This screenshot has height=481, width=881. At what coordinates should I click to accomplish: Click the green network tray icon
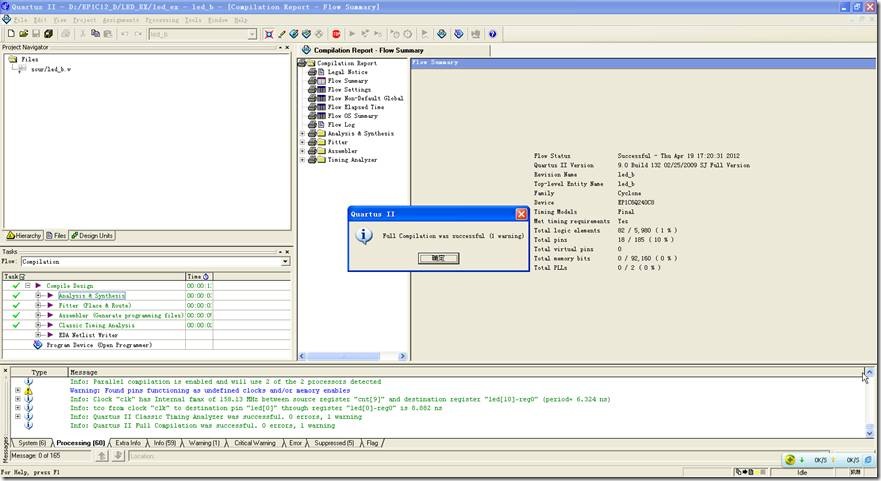tap(789, 460)
